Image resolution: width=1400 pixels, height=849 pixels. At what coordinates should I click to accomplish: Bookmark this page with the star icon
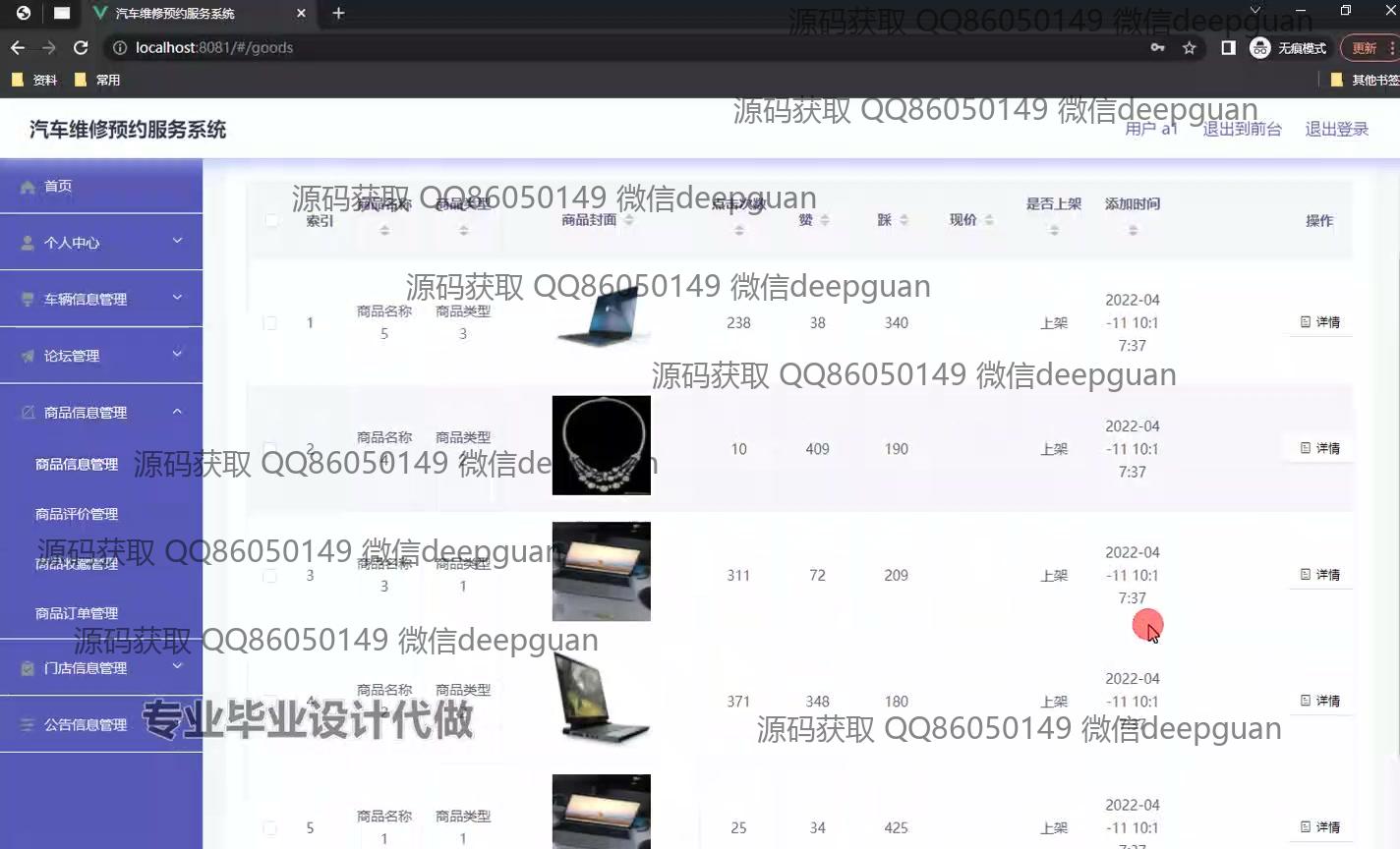(x=1190, y=47)
